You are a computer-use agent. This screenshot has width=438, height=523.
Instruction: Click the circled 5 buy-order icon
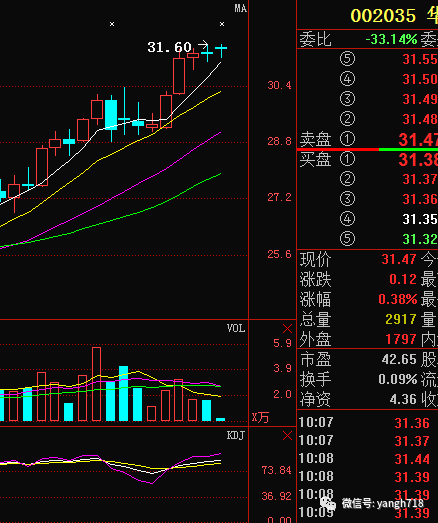pos(347,239)
